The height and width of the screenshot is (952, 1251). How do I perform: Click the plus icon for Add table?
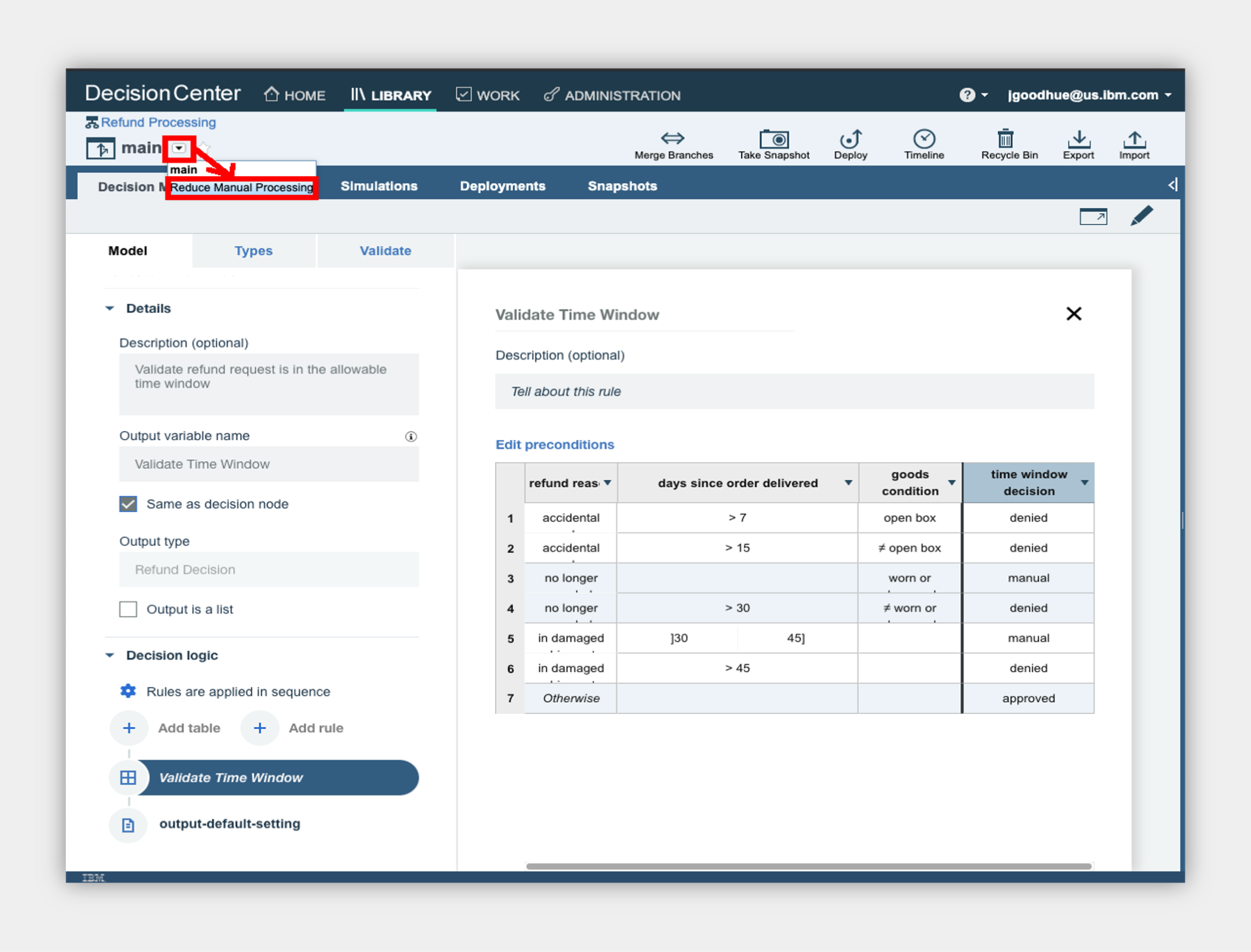pyautogui.click(x=129, y=728)
